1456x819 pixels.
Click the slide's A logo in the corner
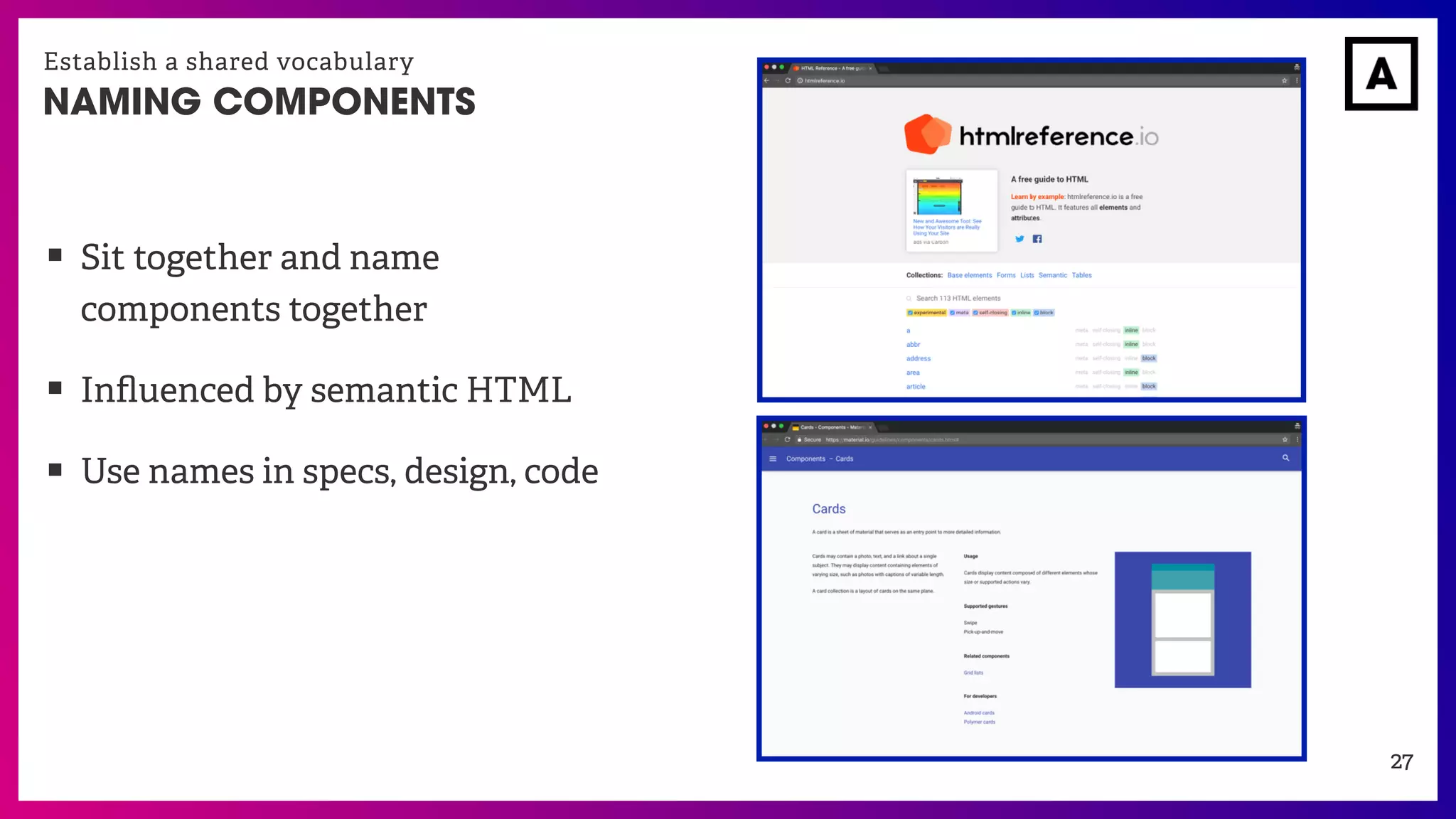click(1381, 74)
